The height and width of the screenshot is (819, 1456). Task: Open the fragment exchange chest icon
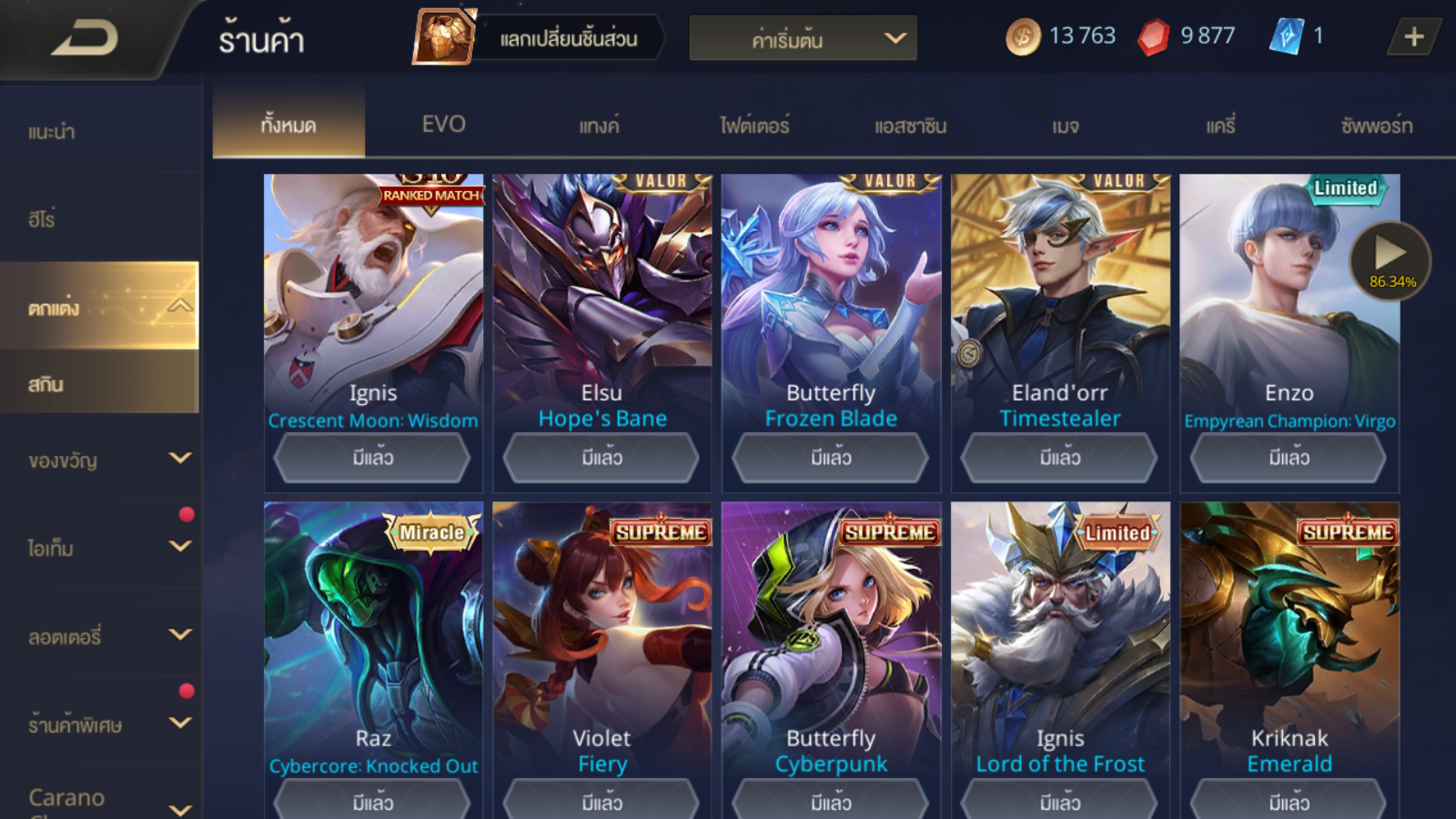(x=445, y=36)
